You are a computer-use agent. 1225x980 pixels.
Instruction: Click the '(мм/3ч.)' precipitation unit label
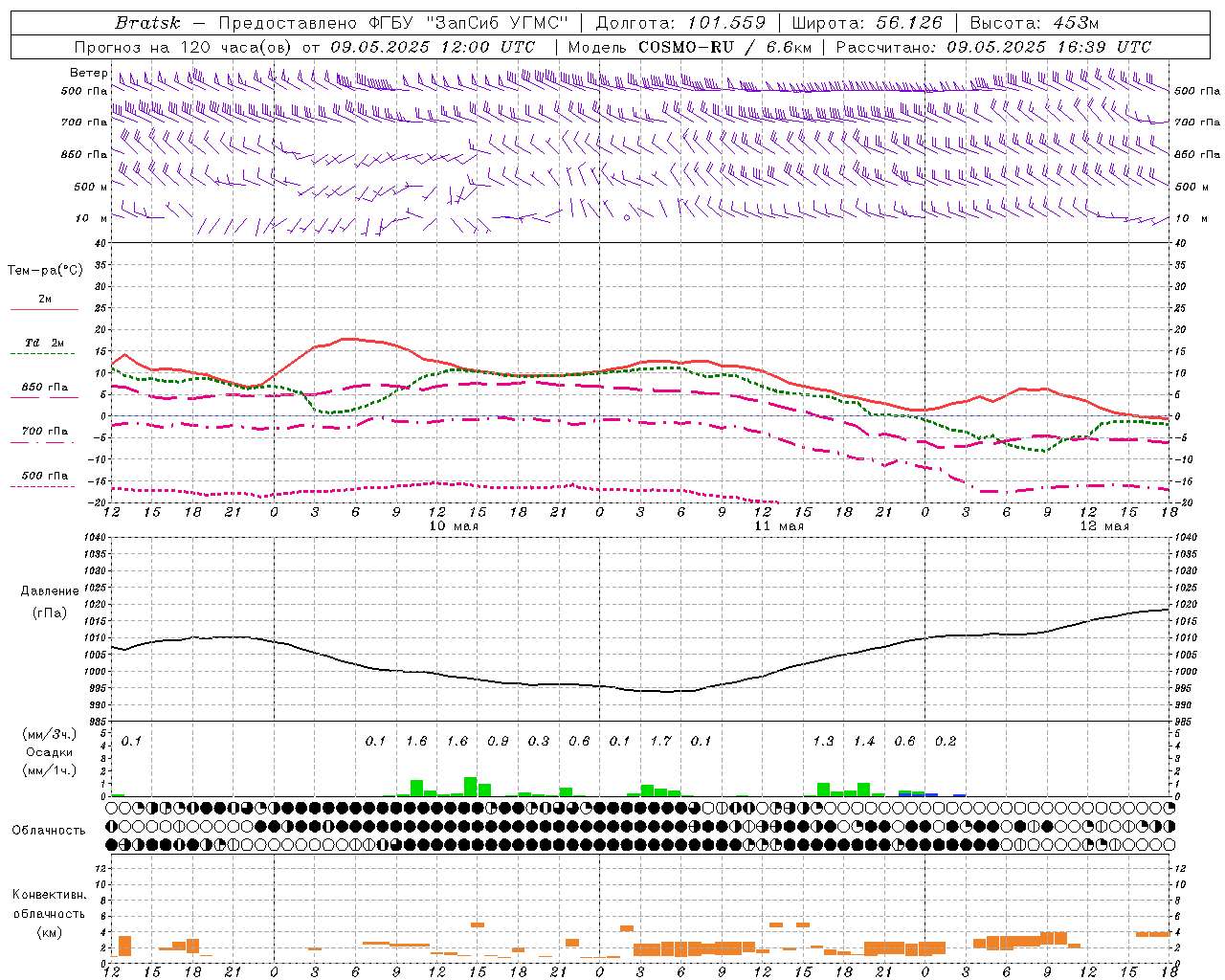[x=50, y=734]
